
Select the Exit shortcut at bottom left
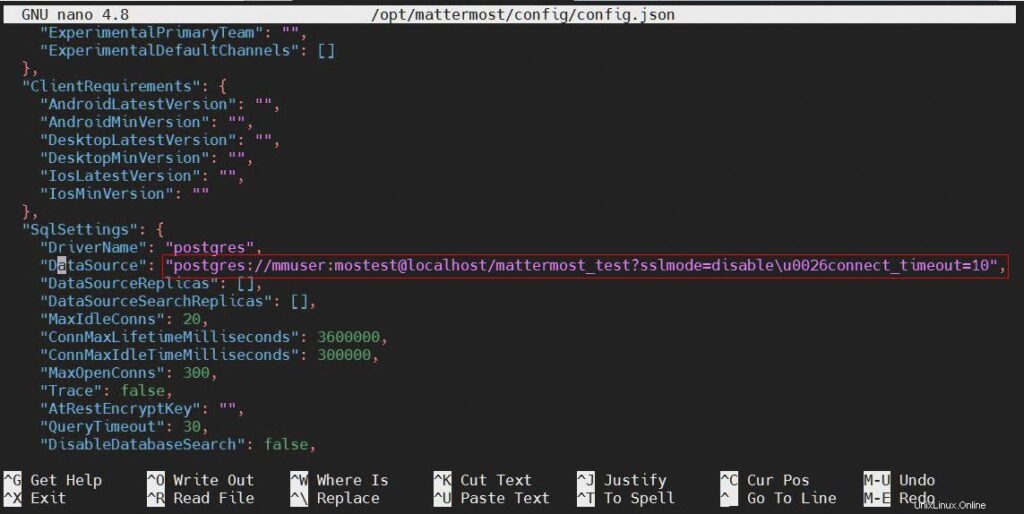(48, 498)
